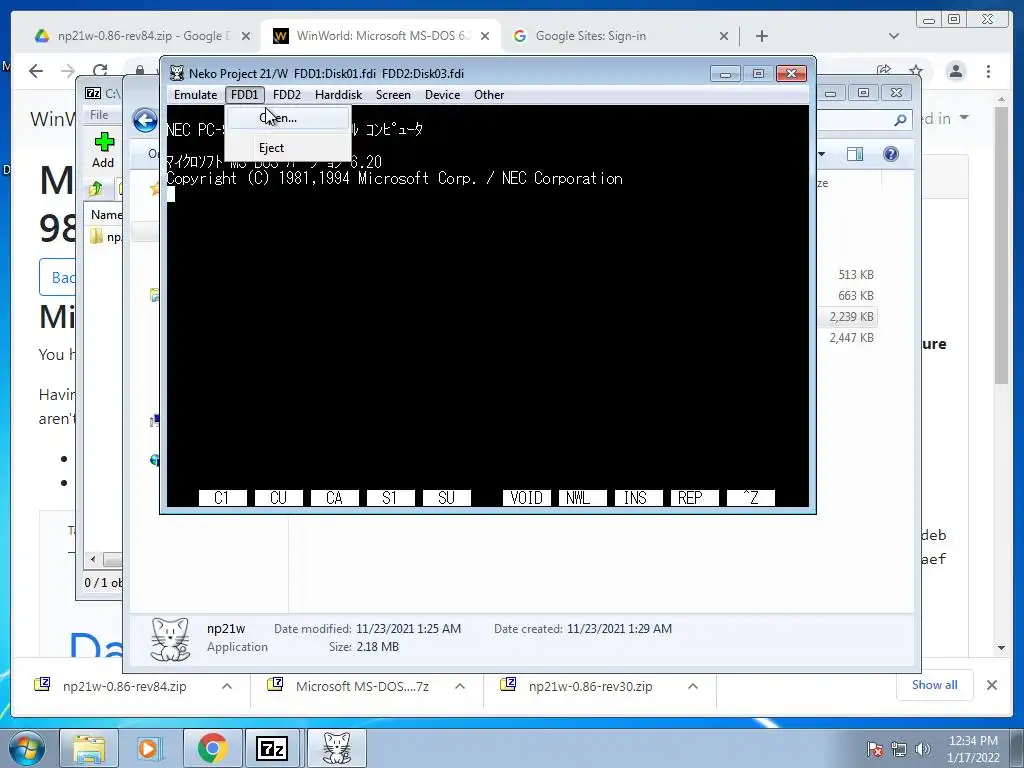
Task: Open a new Chrome tab
Action: (761, 36)
